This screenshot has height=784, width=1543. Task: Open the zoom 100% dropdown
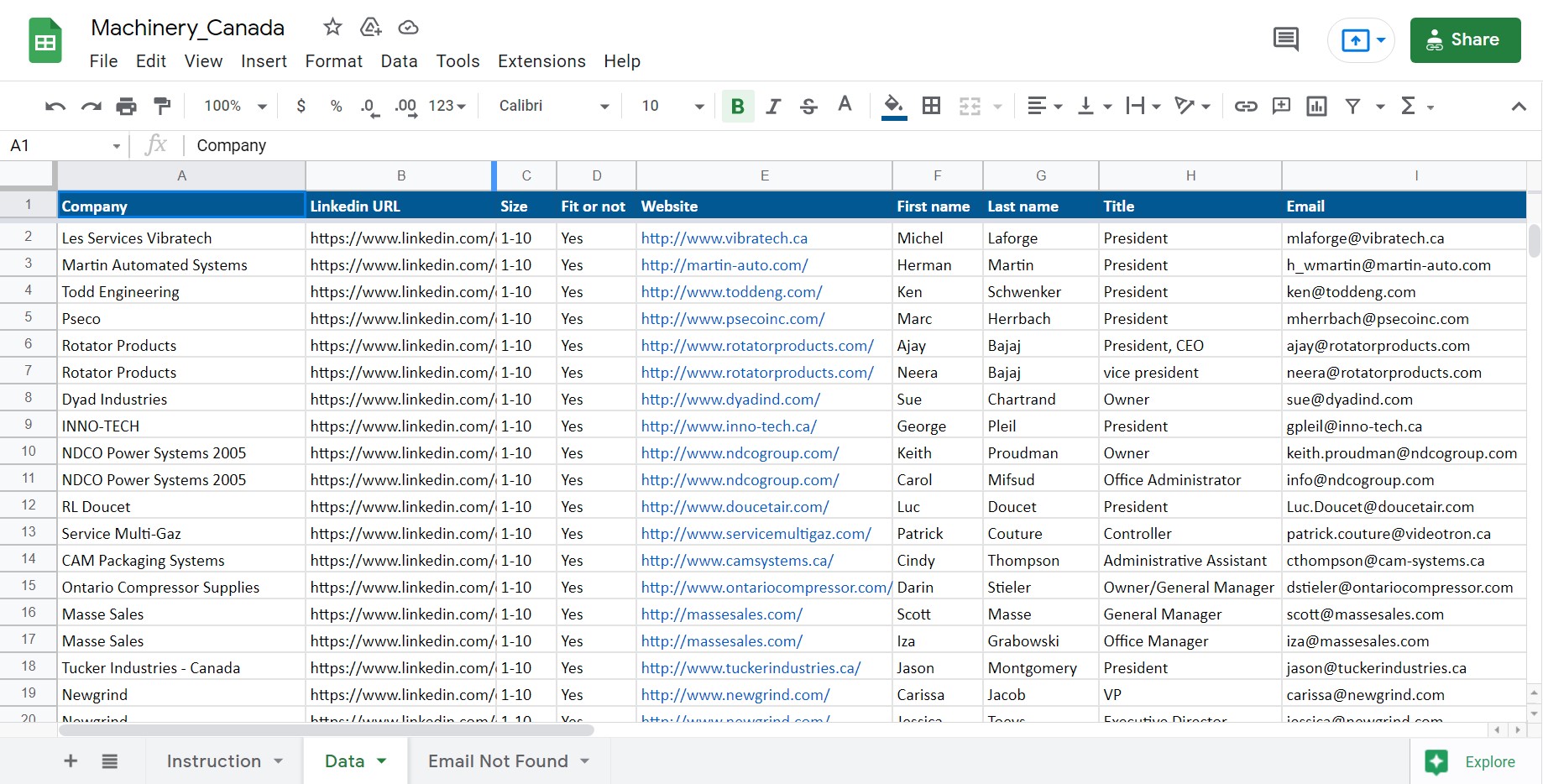236,106
